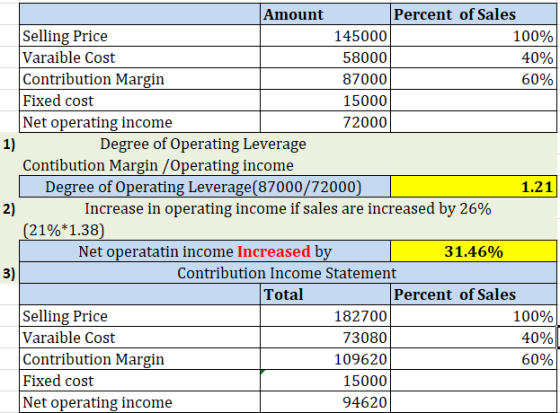Click the '1)' section number
This screenshot has width=560, height=413.
(x=9, y=144)
